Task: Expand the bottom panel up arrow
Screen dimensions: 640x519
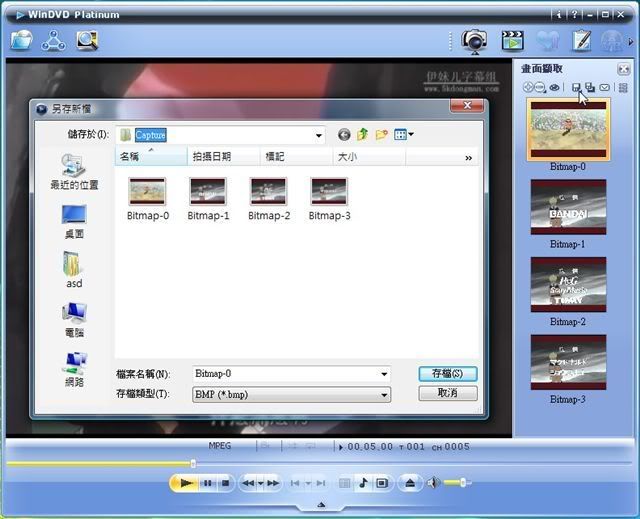Action: coord(321,505)
